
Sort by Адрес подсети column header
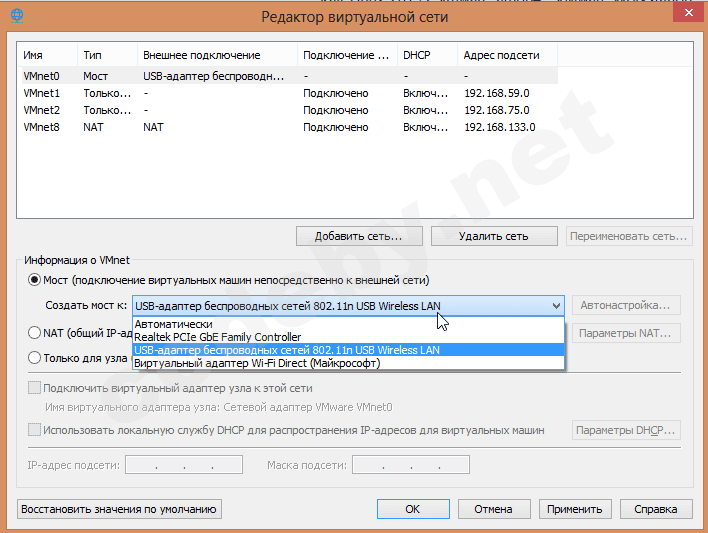[508, 55]
